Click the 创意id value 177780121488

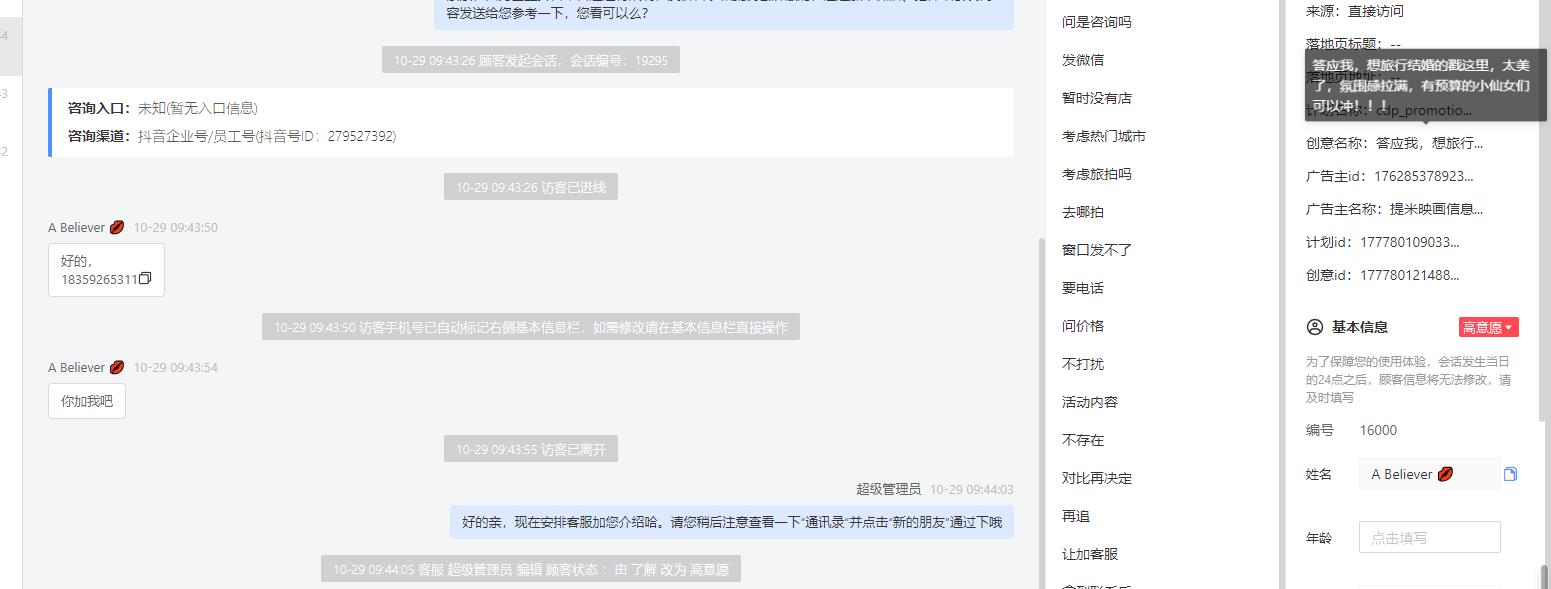tap(1410, 275)
